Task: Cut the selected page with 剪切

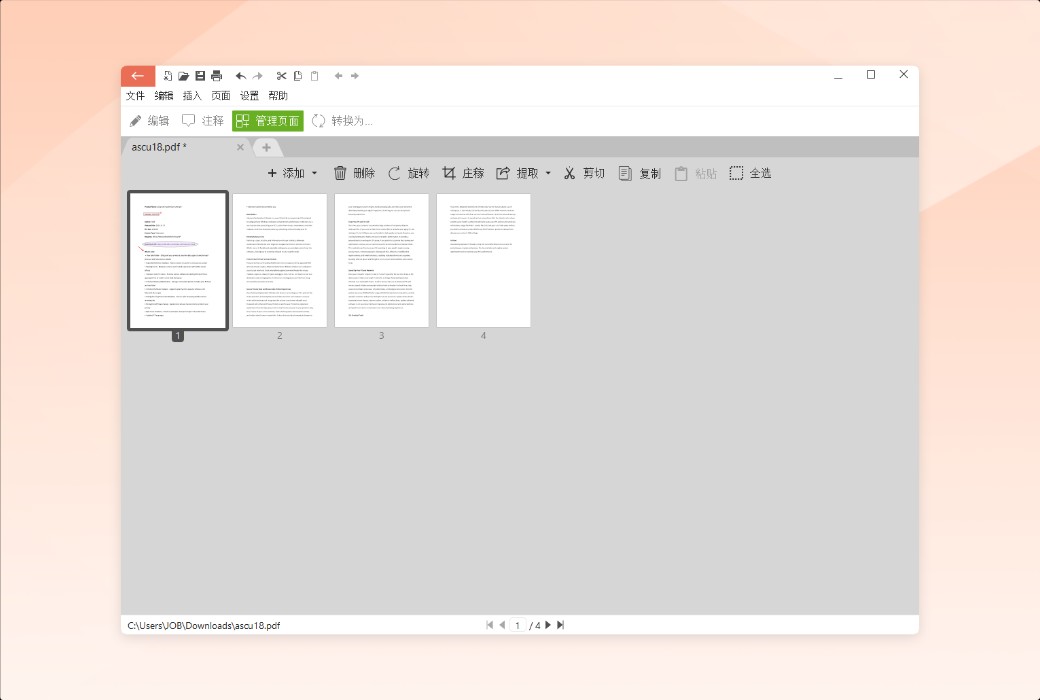Action: pos(584,172)
